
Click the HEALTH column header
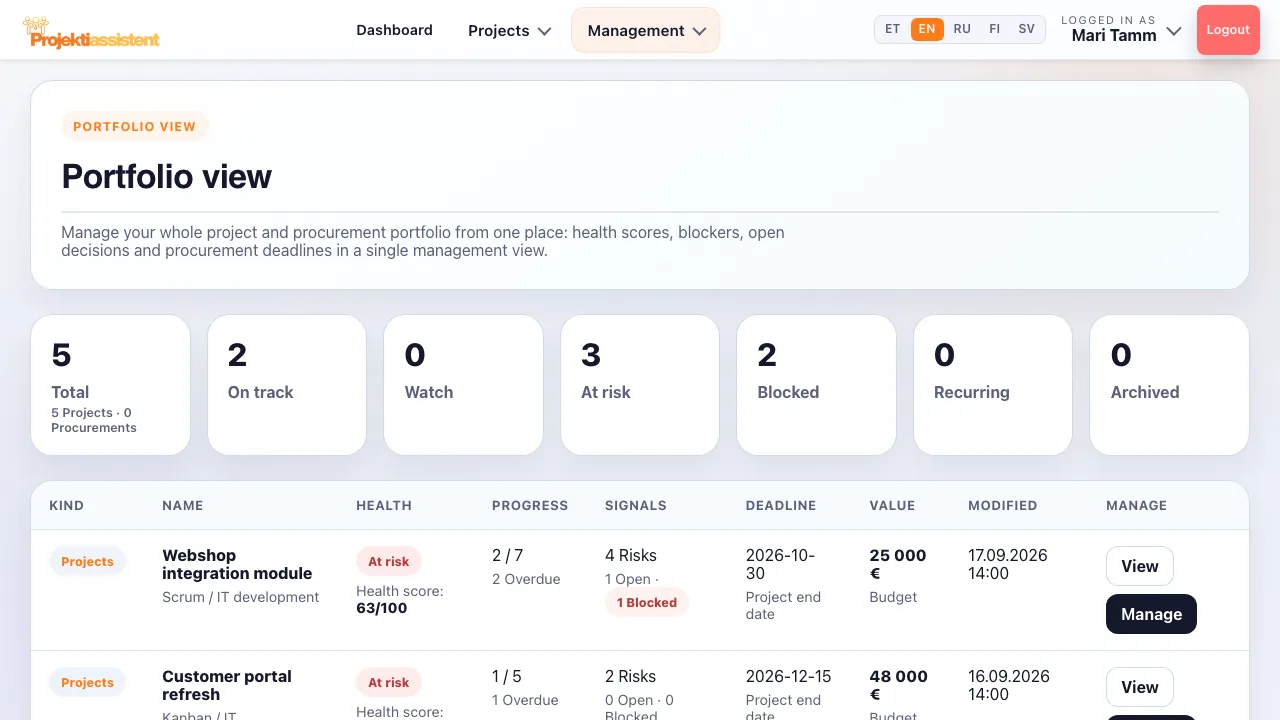click(x=384, y=506)
